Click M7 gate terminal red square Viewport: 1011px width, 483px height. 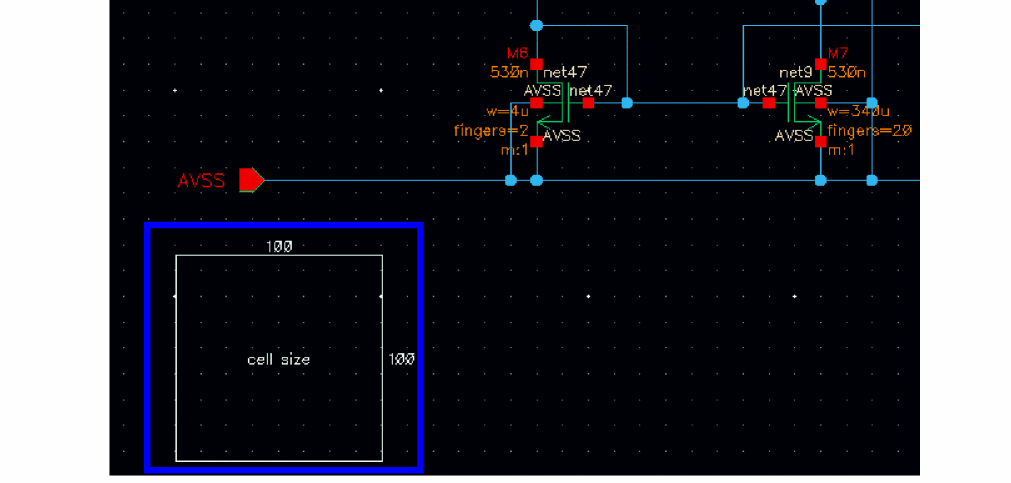click(769, 103)
